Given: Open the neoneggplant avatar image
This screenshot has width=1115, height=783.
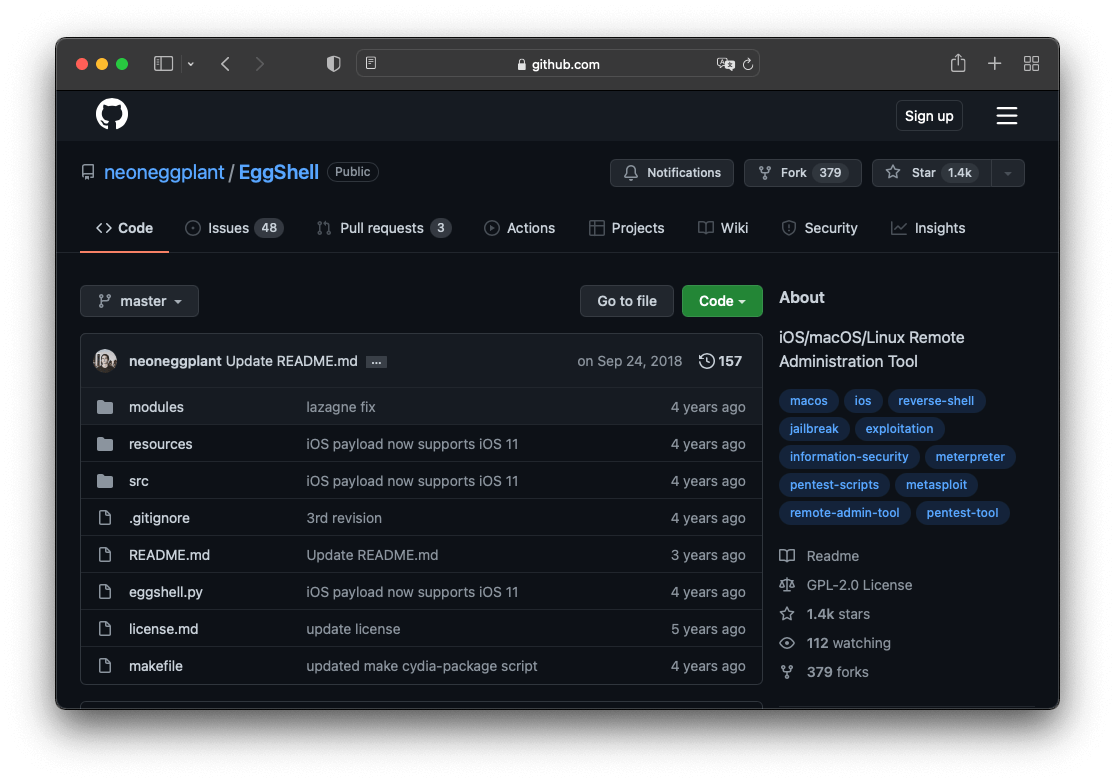Looking at the screenshot, I should pyautogui.click(x=105, y=361).
